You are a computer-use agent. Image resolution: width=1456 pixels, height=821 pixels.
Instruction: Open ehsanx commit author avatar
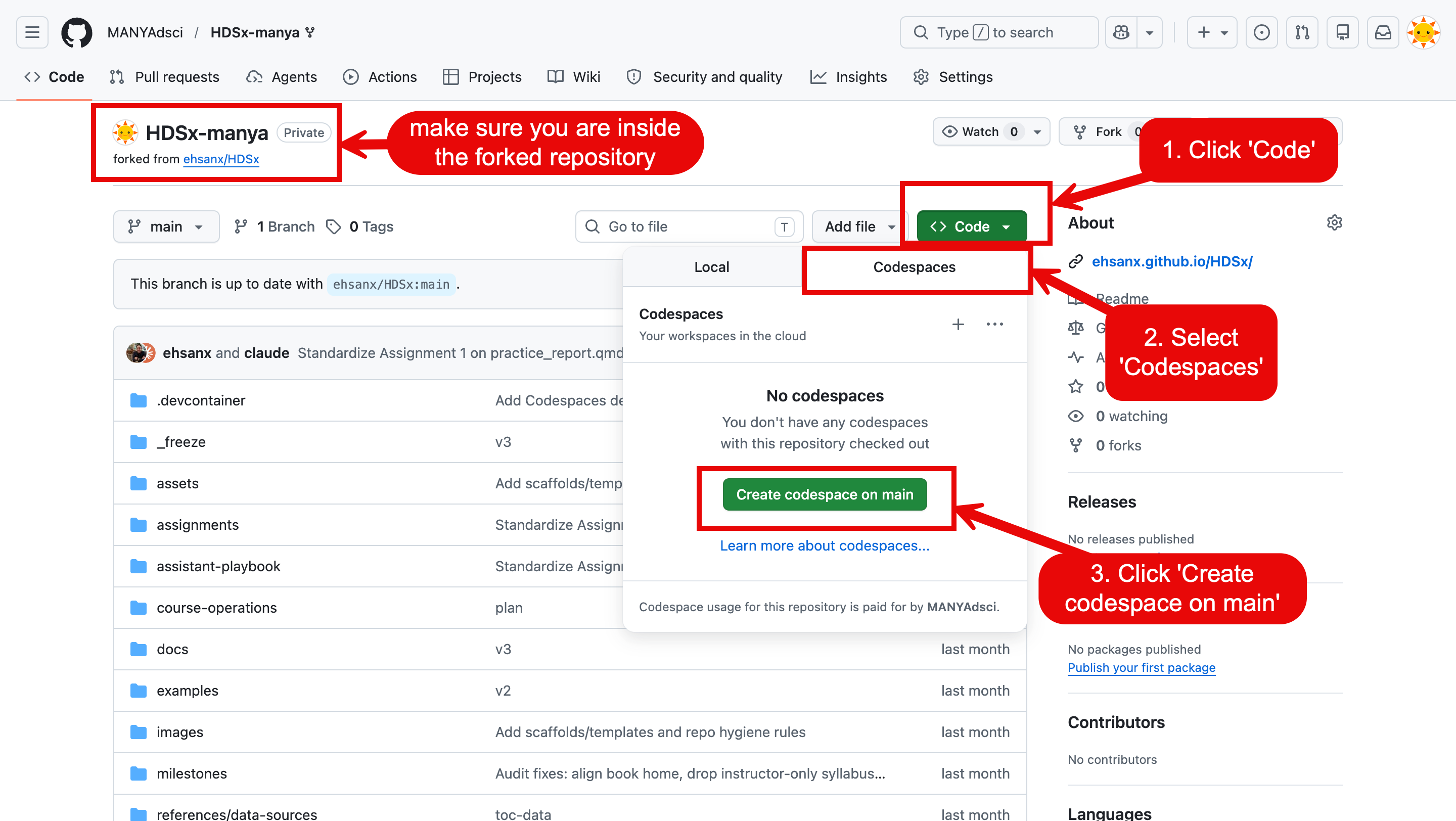pyautogui.click(x=135, y=353)
